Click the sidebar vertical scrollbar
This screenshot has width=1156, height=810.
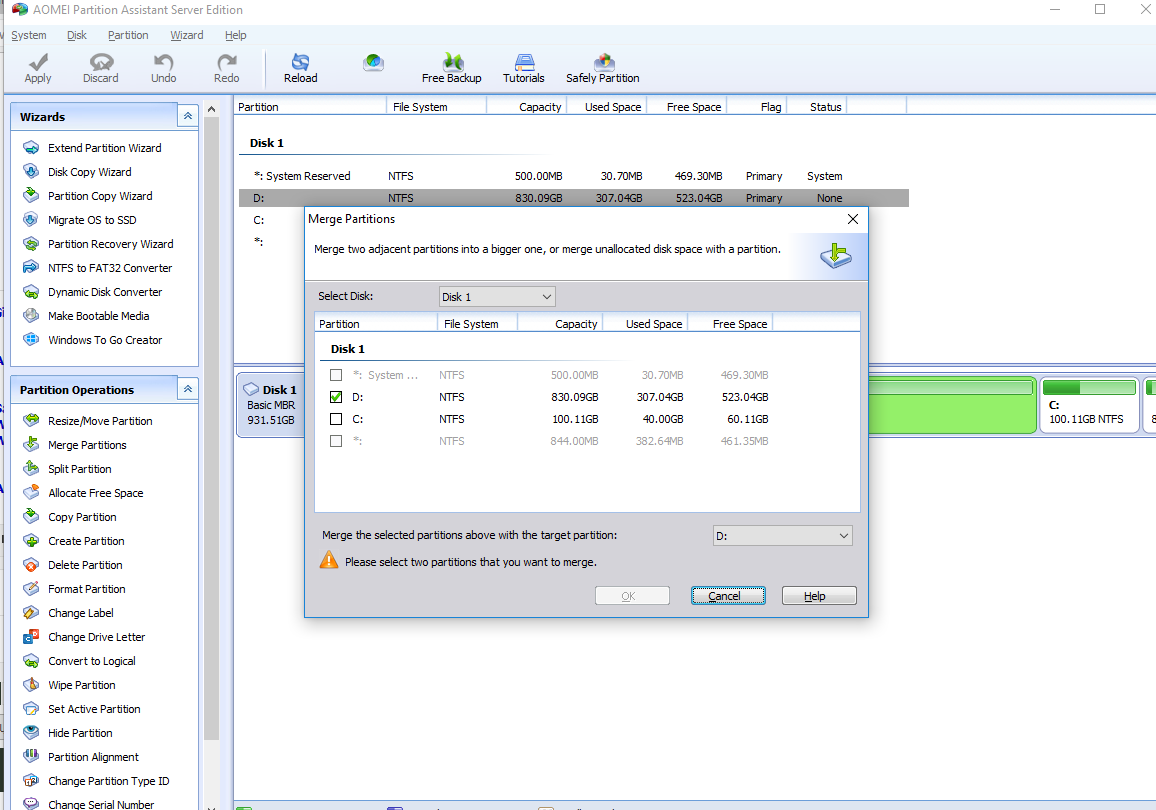click(x=212, y=427)
